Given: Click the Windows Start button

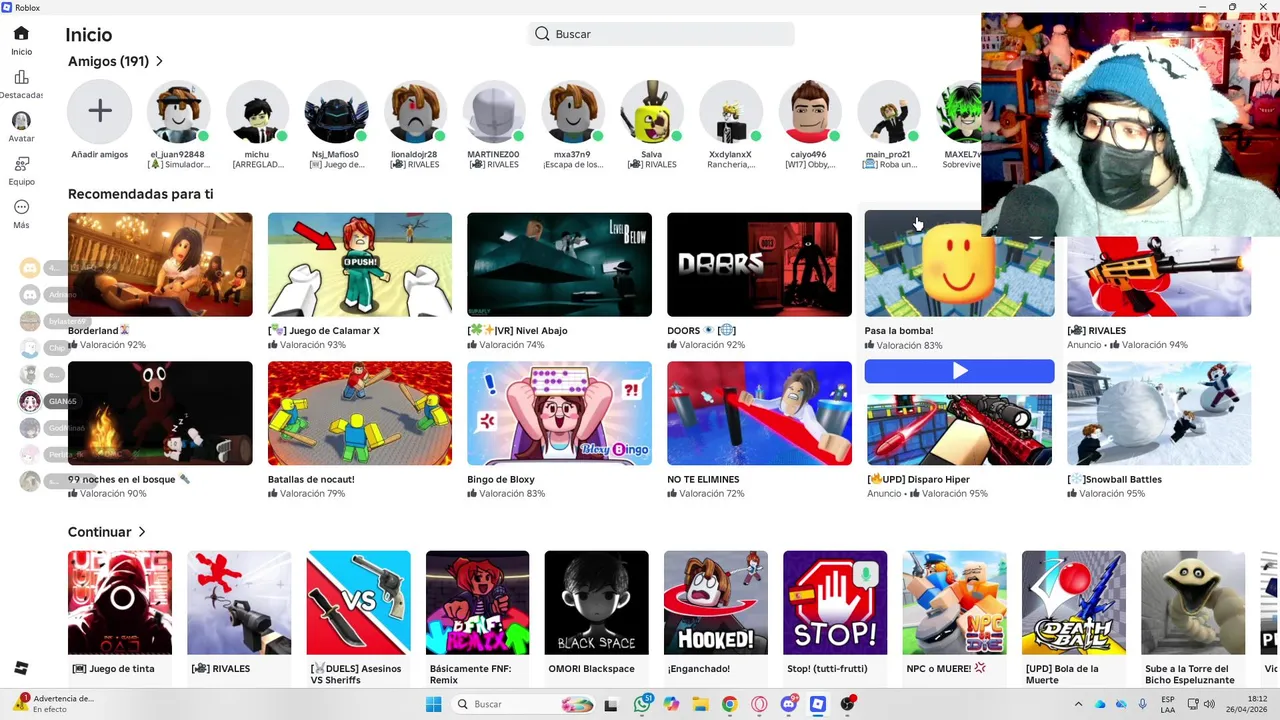Looking at the screenshot, I should [433, 704].
